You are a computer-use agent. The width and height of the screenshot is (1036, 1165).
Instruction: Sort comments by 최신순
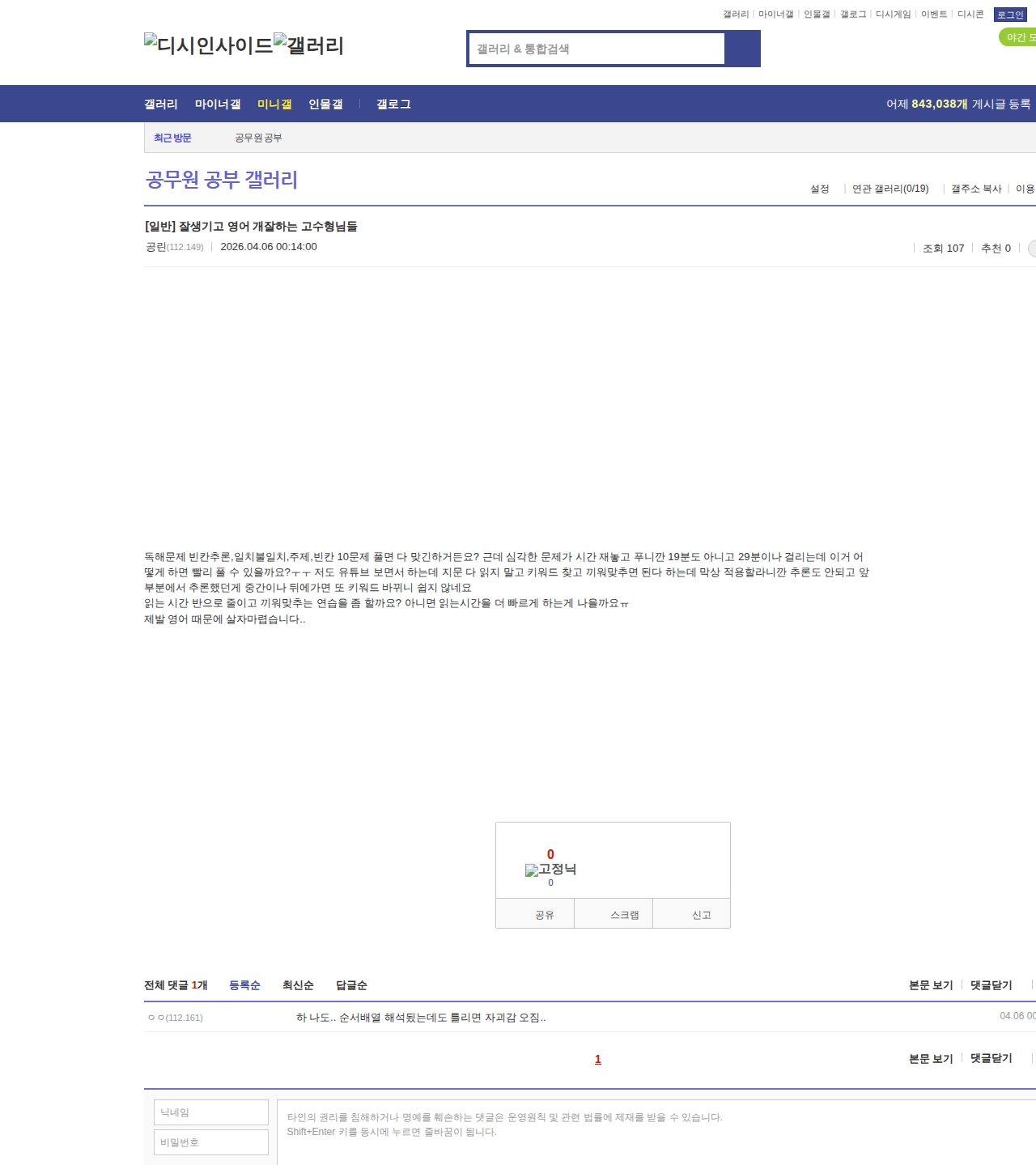coord(298,985)
